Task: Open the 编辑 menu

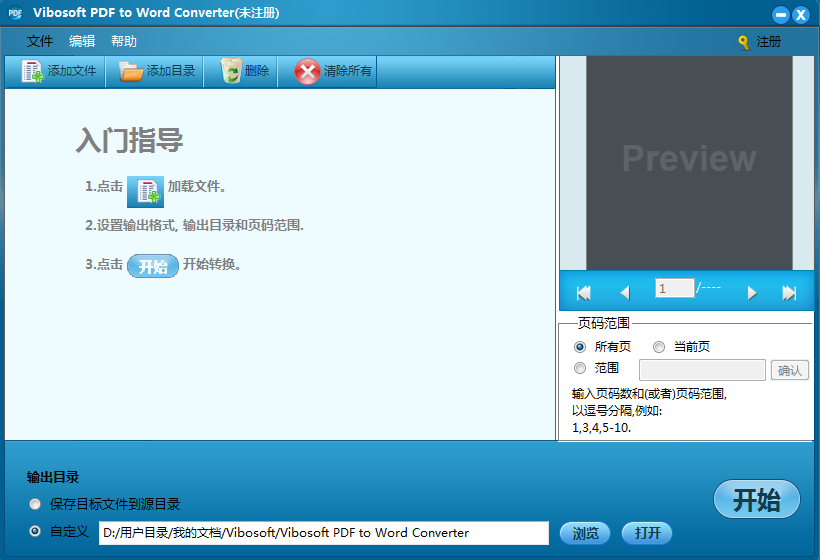Action: 82,41
